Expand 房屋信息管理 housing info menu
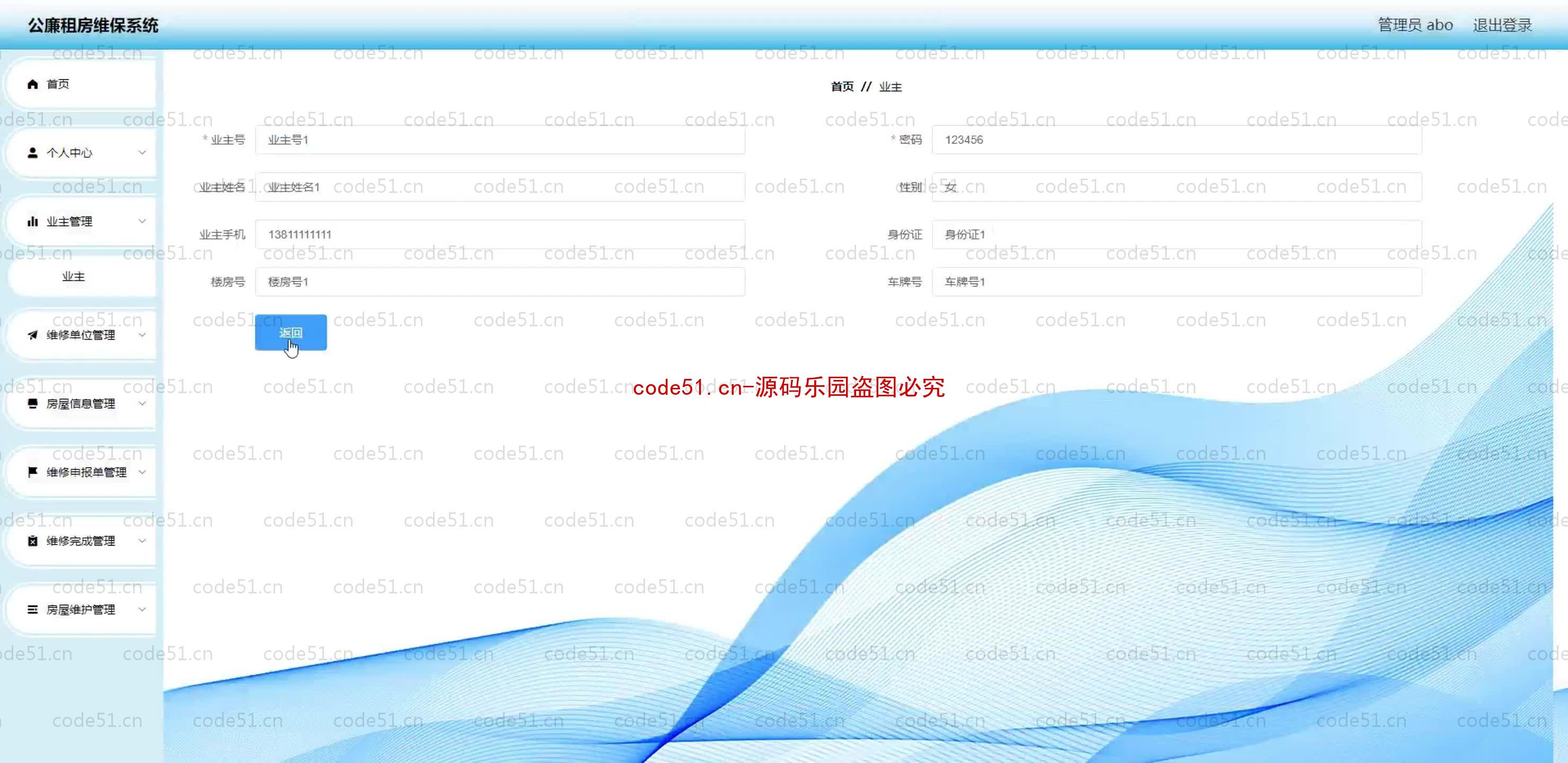Screen dimensions: 1568x763 [83, 403]
